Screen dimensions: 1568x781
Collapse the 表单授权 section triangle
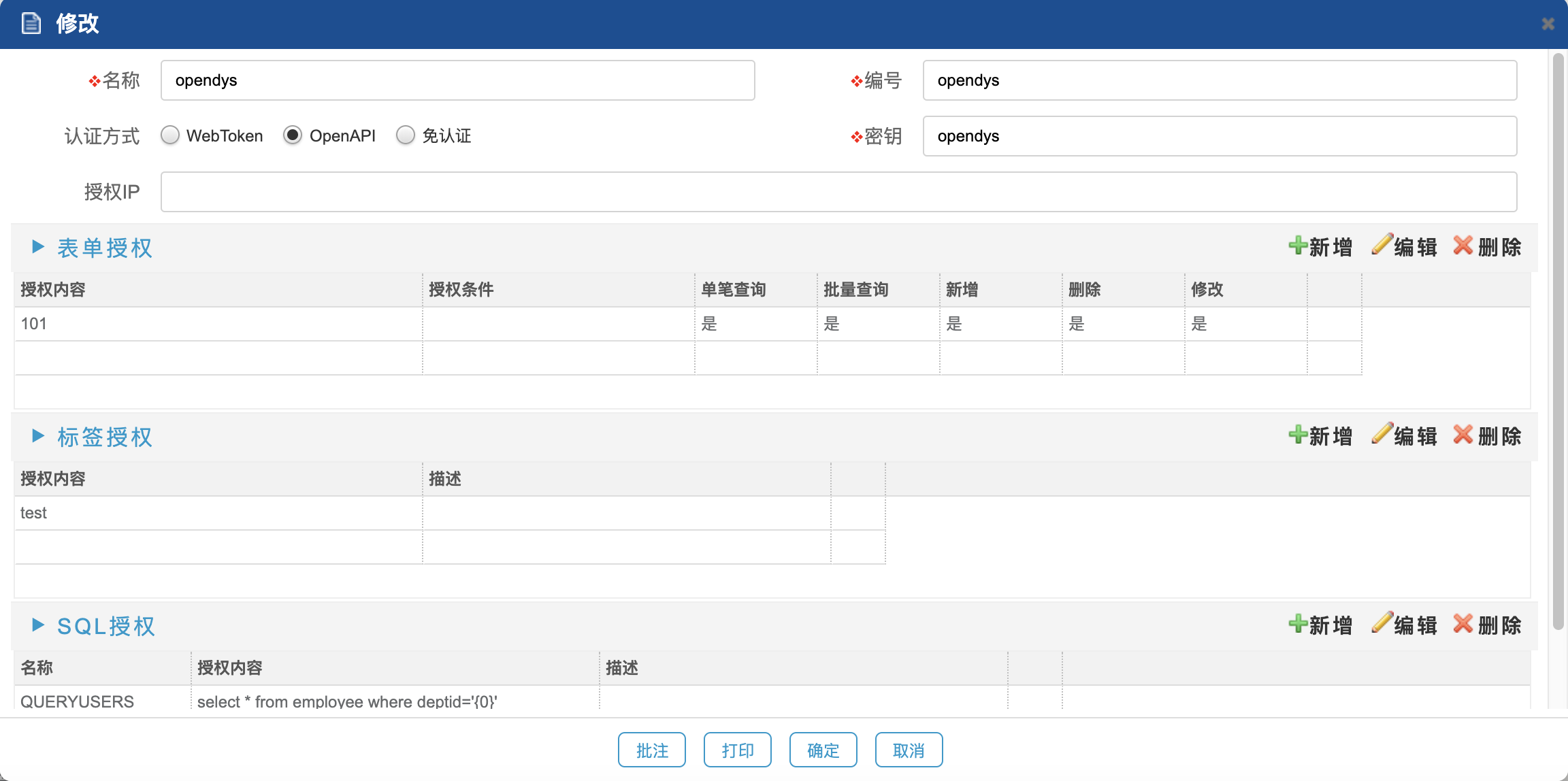click(x=38, y=247)
